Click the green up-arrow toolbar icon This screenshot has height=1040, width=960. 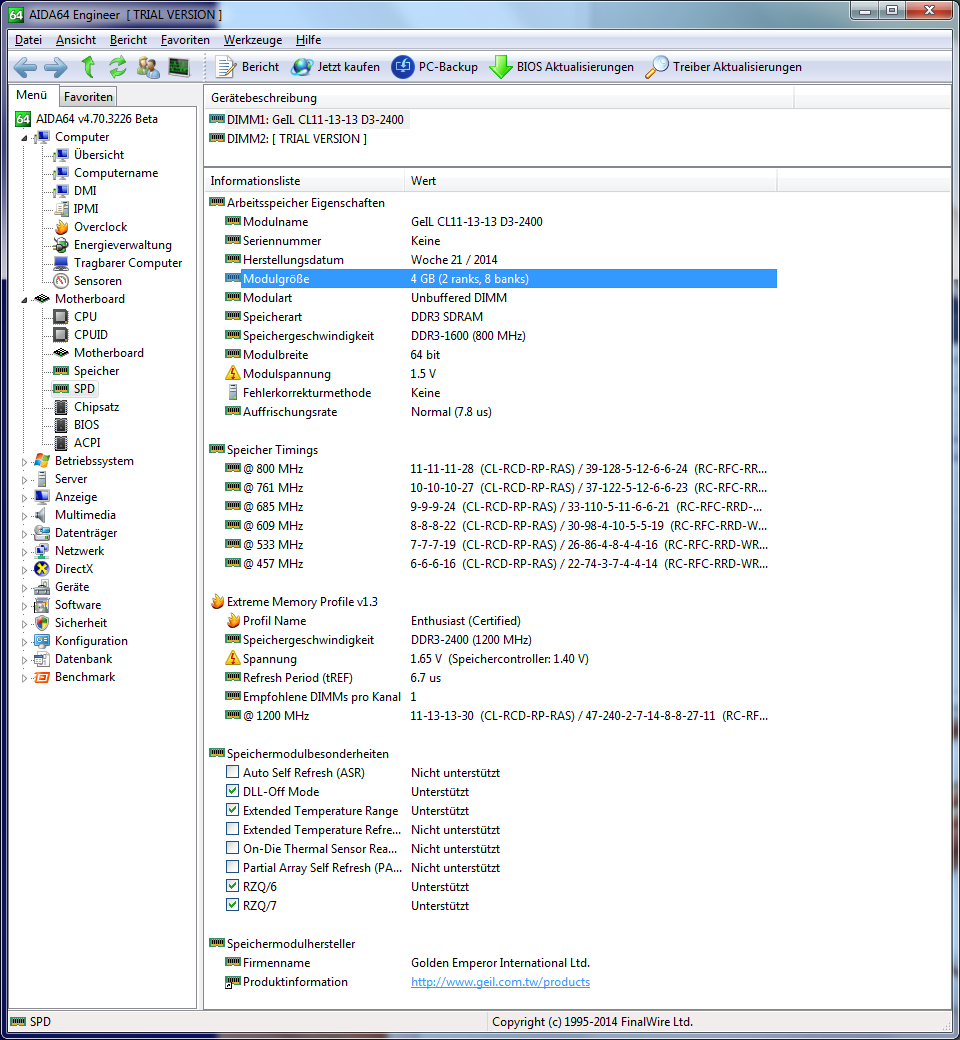pos(88,67)
